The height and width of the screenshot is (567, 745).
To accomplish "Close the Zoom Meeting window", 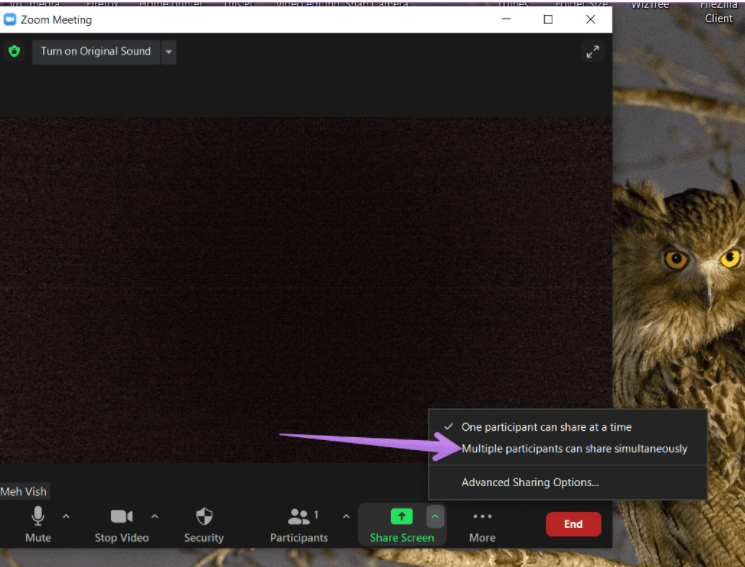I will click(591, 19).
